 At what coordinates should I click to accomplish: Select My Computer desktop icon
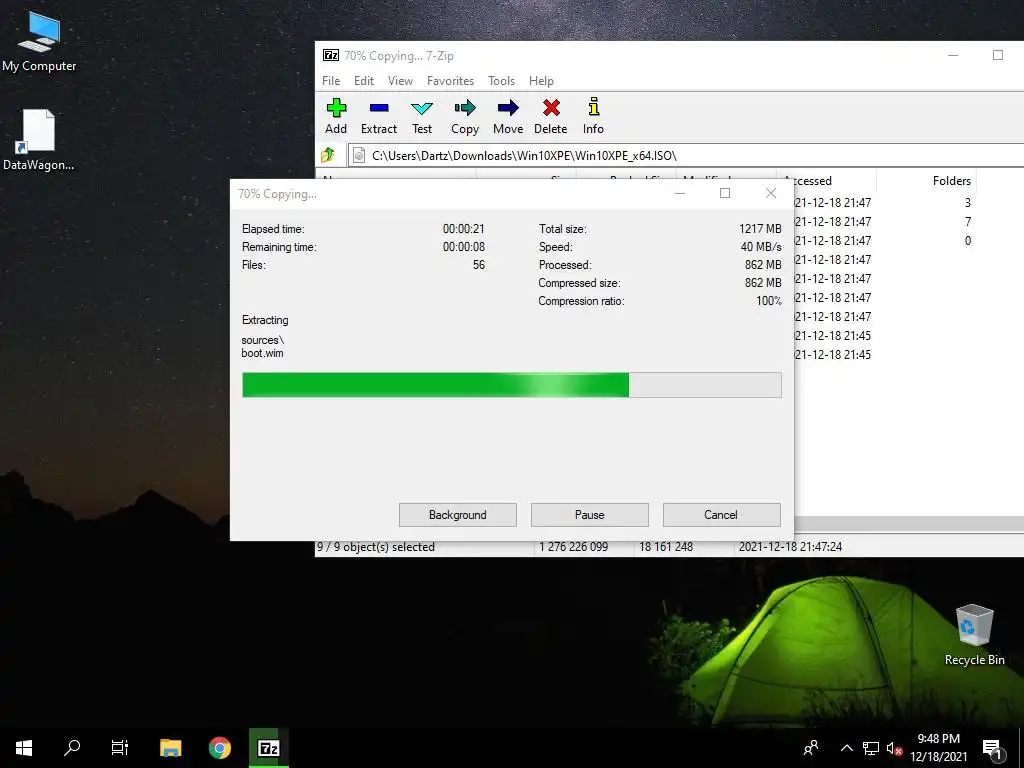click(x=39, y=42)
